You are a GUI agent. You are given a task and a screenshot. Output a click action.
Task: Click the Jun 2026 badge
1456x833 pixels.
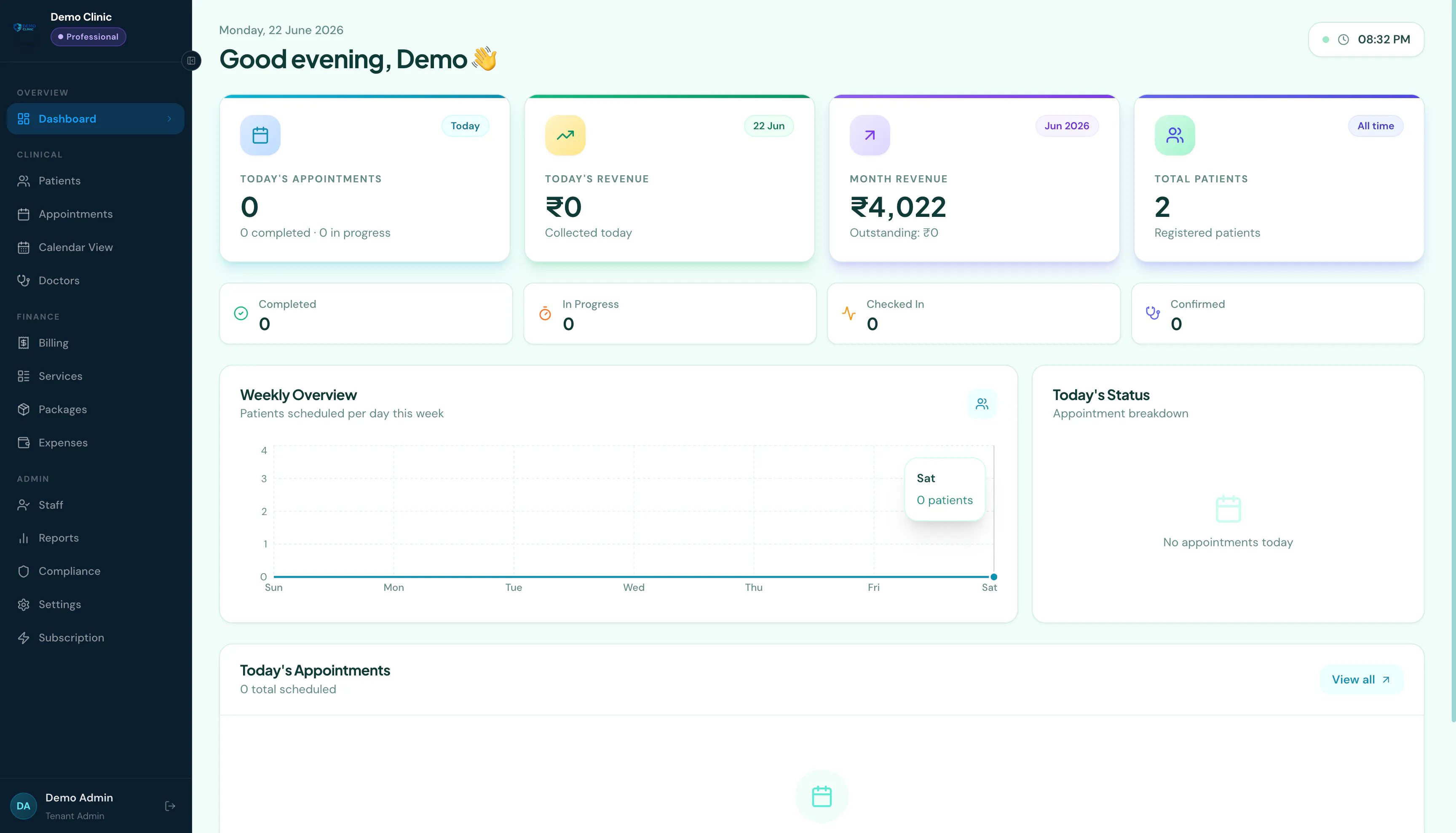click(1067, 126)
